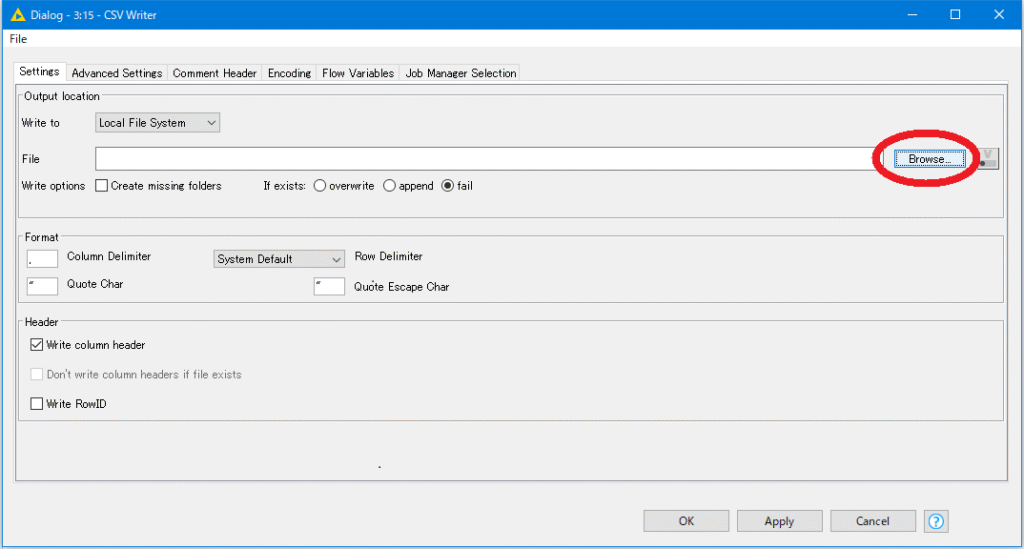Click the flow variable icon beside Browse
The height and width of the screenshot is (549, 1024).
pyautogui.click(x=988, y=159)
